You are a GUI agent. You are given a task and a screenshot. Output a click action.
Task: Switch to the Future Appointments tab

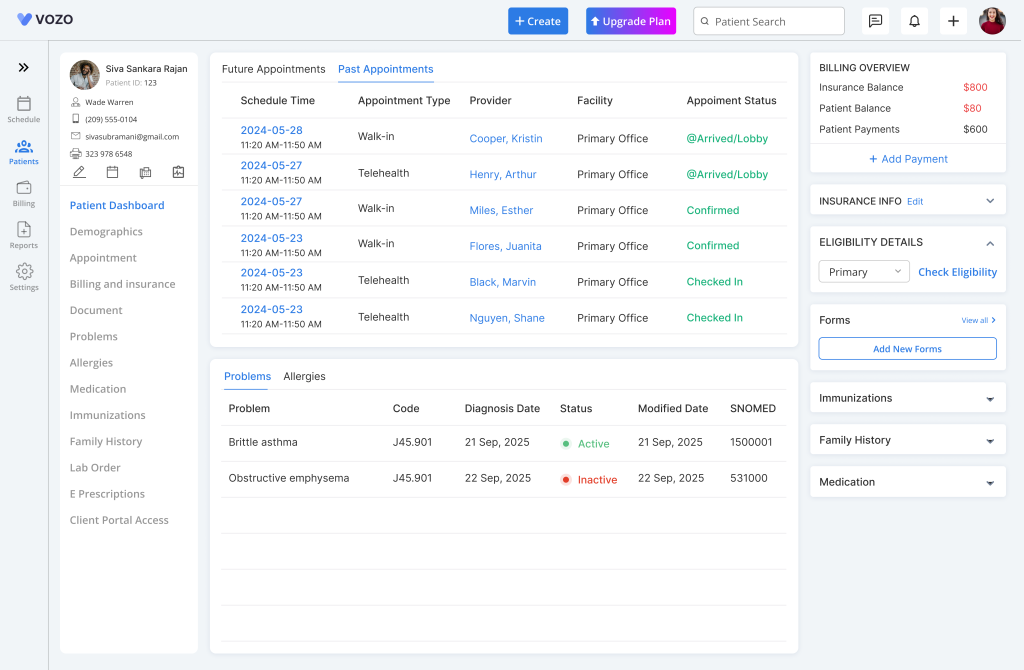pos(273,69)
